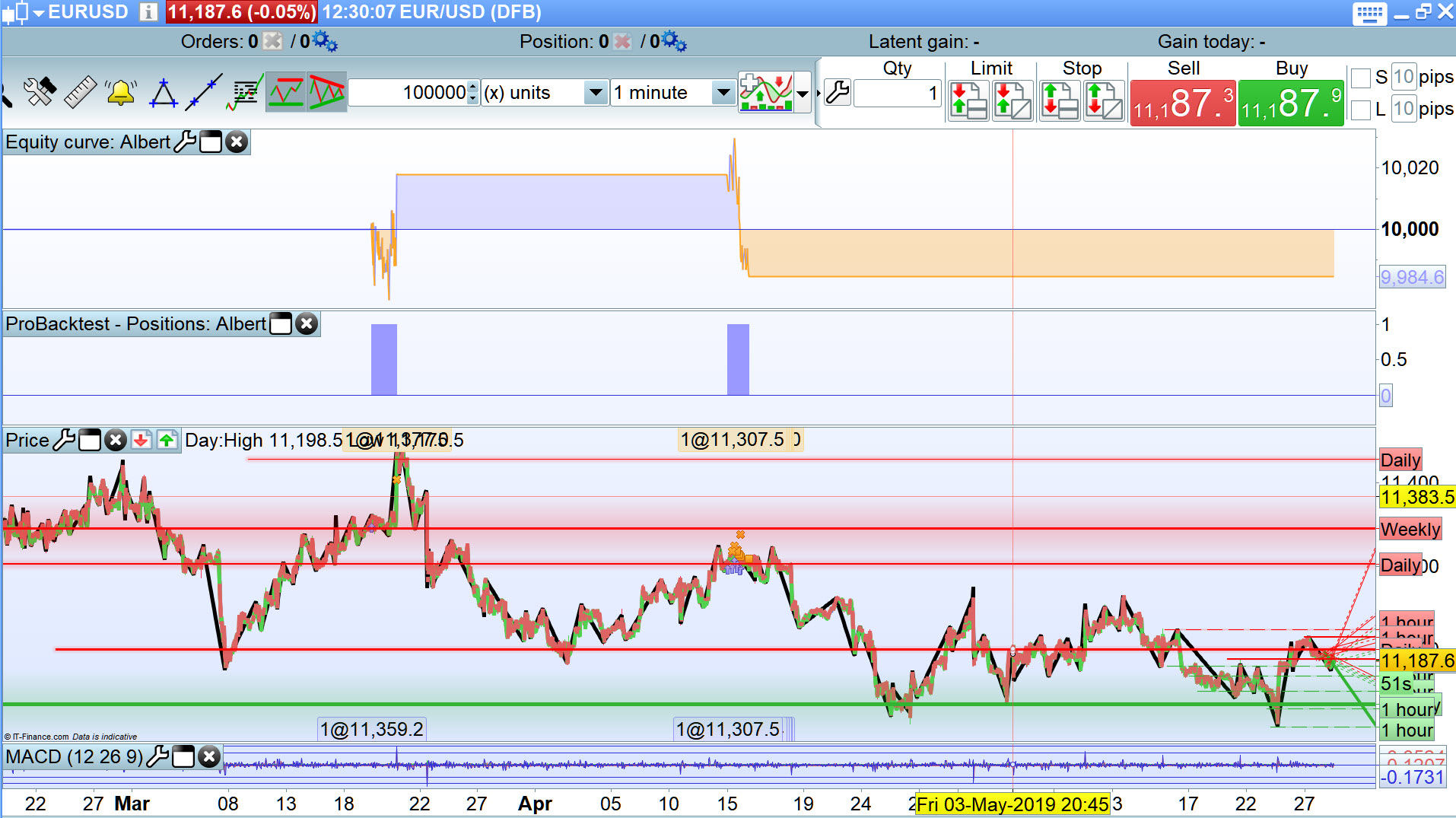
Task: Open Equity curve Albert wrench settings
Action: click(185, 142)
